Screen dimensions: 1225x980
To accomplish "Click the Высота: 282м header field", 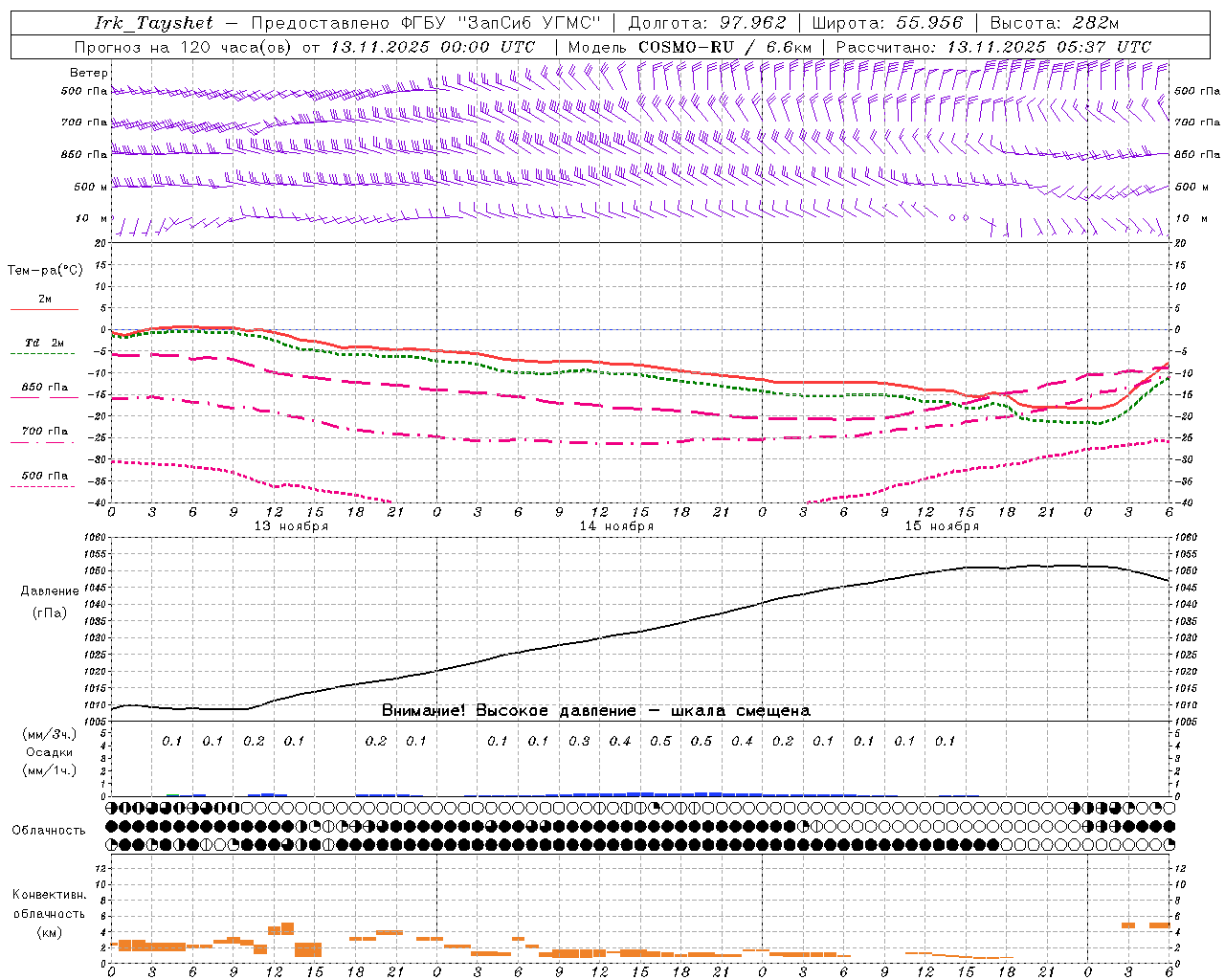I will tap(1054, 23).
